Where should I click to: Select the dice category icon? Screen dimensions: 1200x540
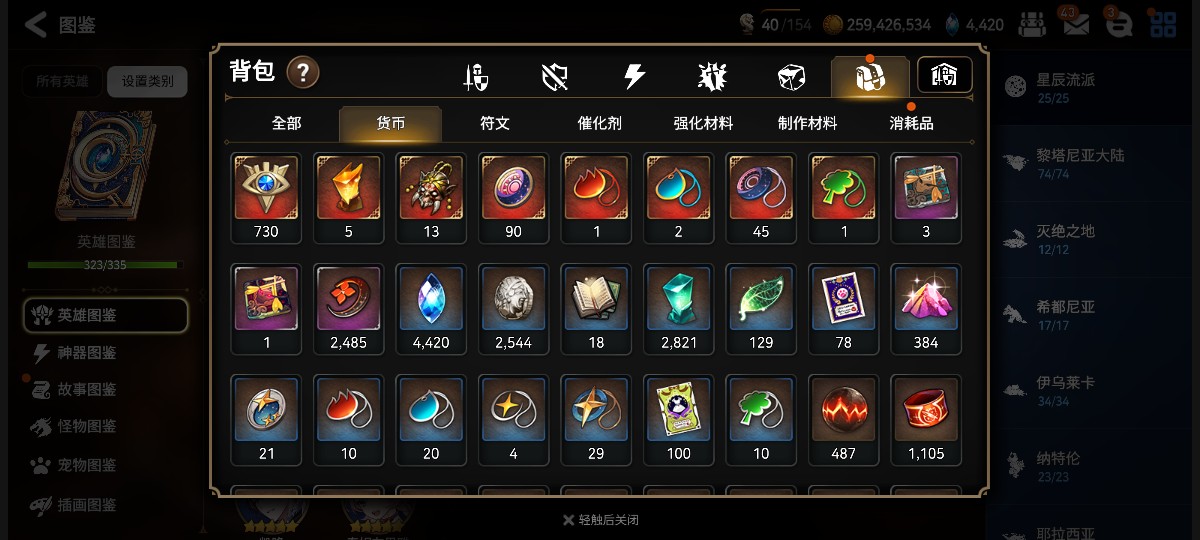[792, 77]
